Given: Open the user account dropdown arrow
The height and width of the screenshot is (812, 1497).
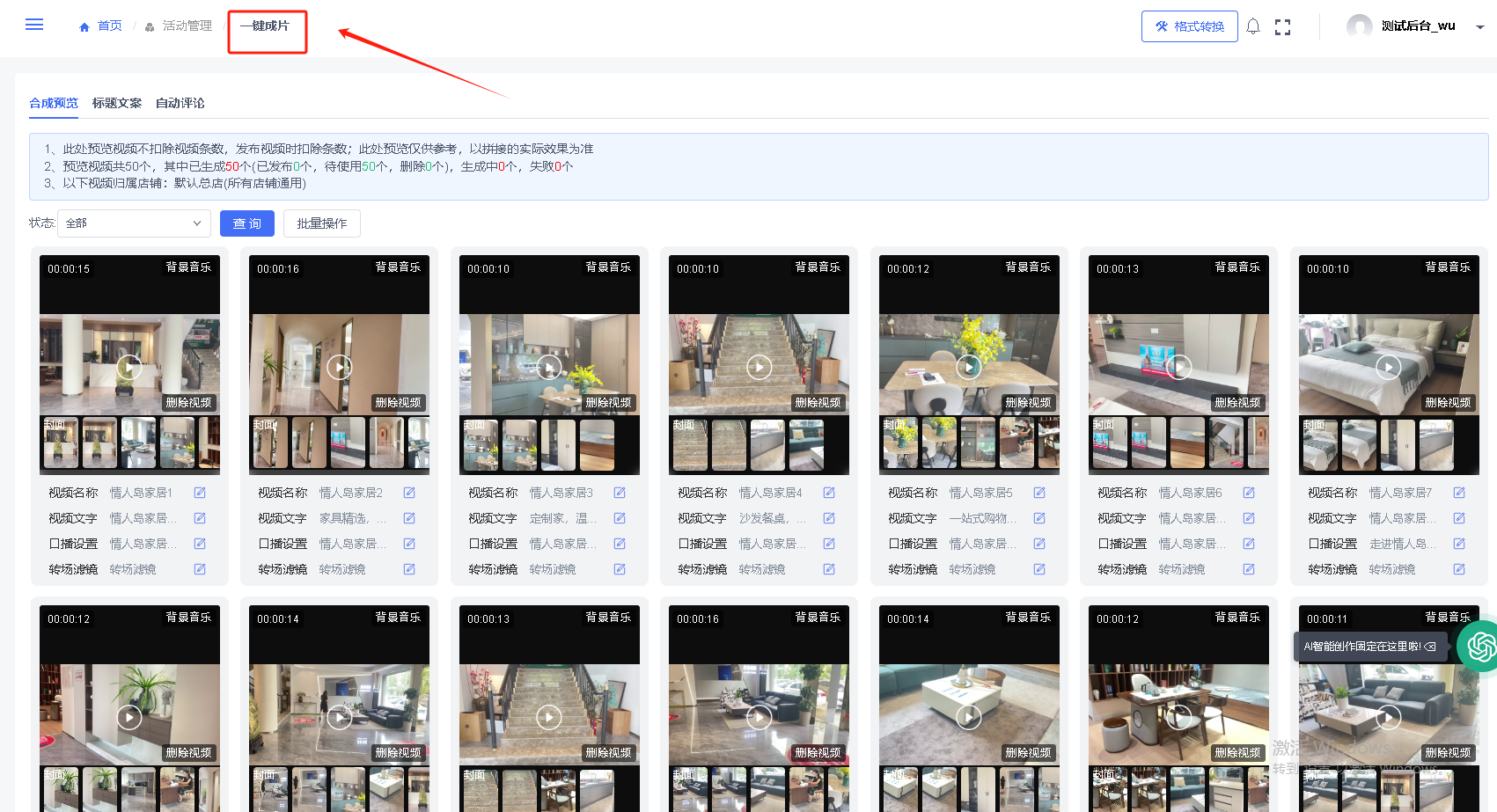Looking at the screenshot, I should [x=1480, y=27].
